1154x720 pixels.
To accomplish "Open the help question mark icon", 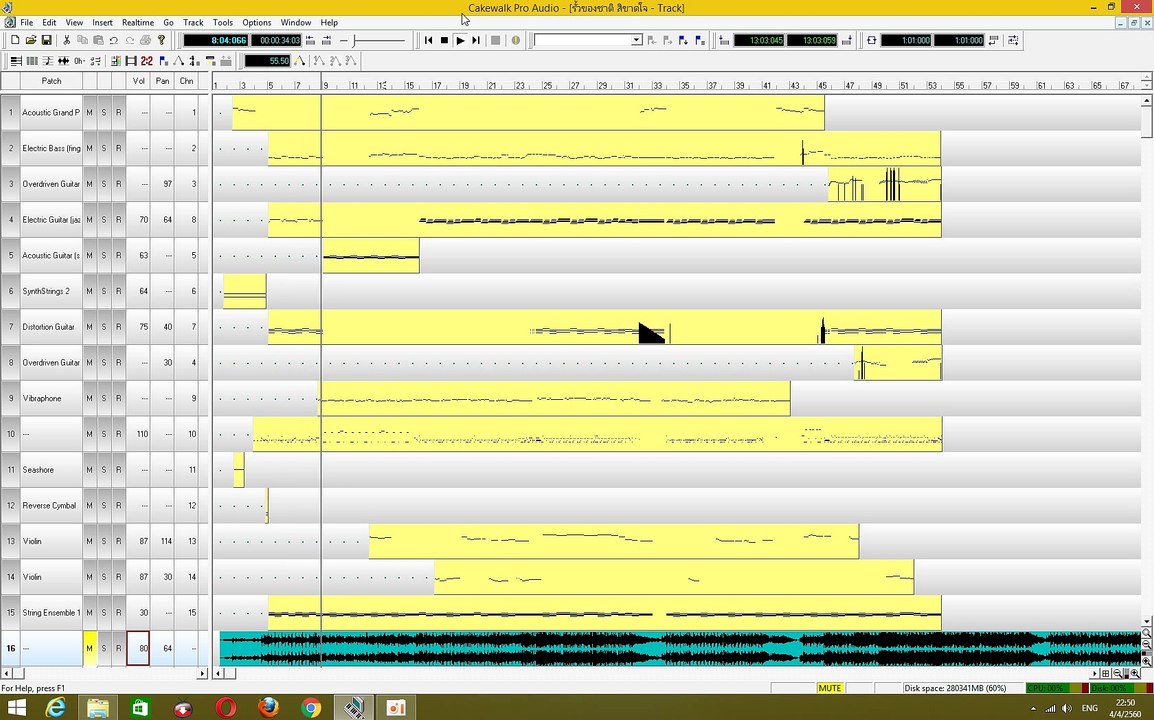I will [162, 40].
